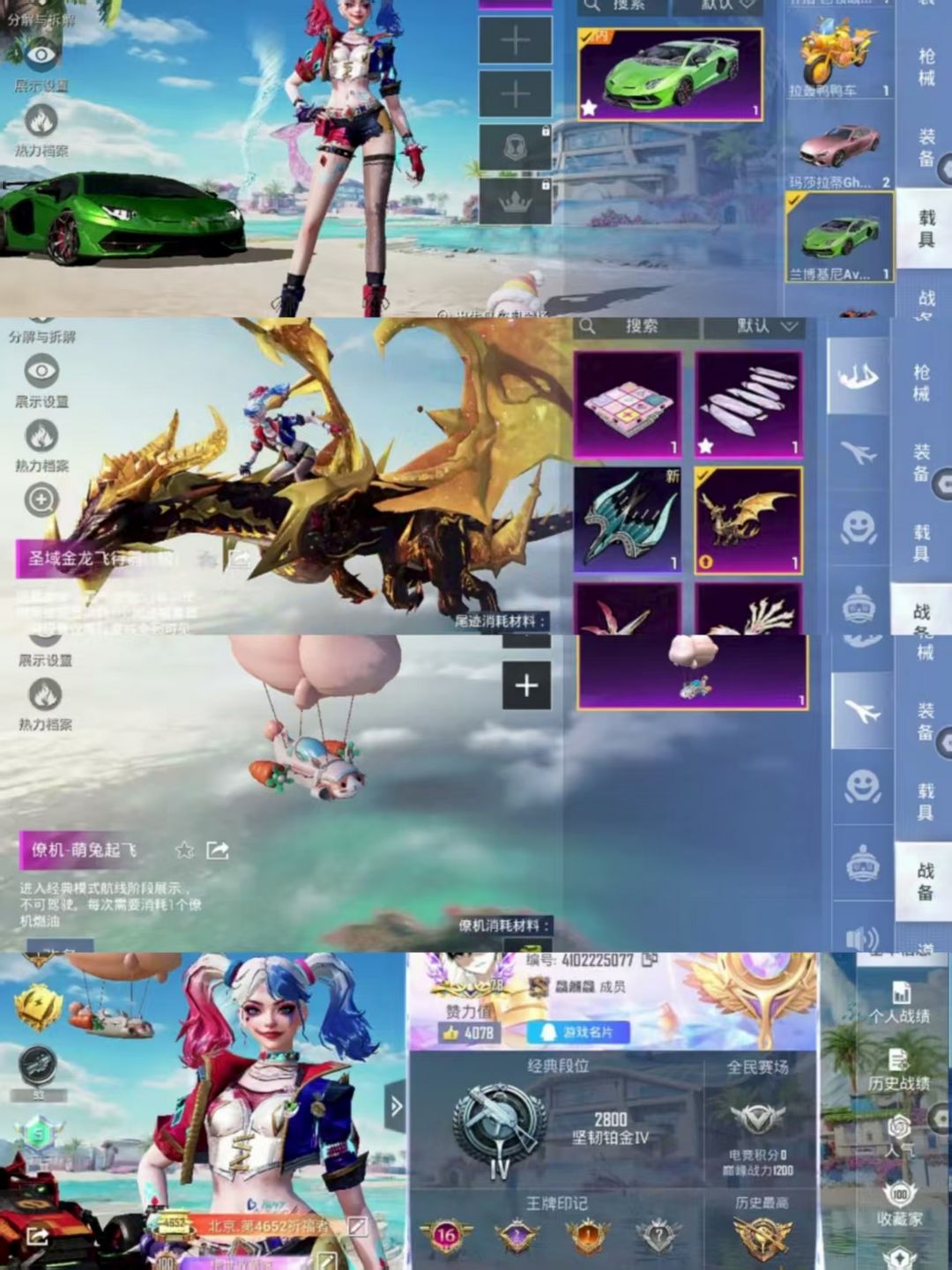Toggle star on the white feathers card

point(706,446)
